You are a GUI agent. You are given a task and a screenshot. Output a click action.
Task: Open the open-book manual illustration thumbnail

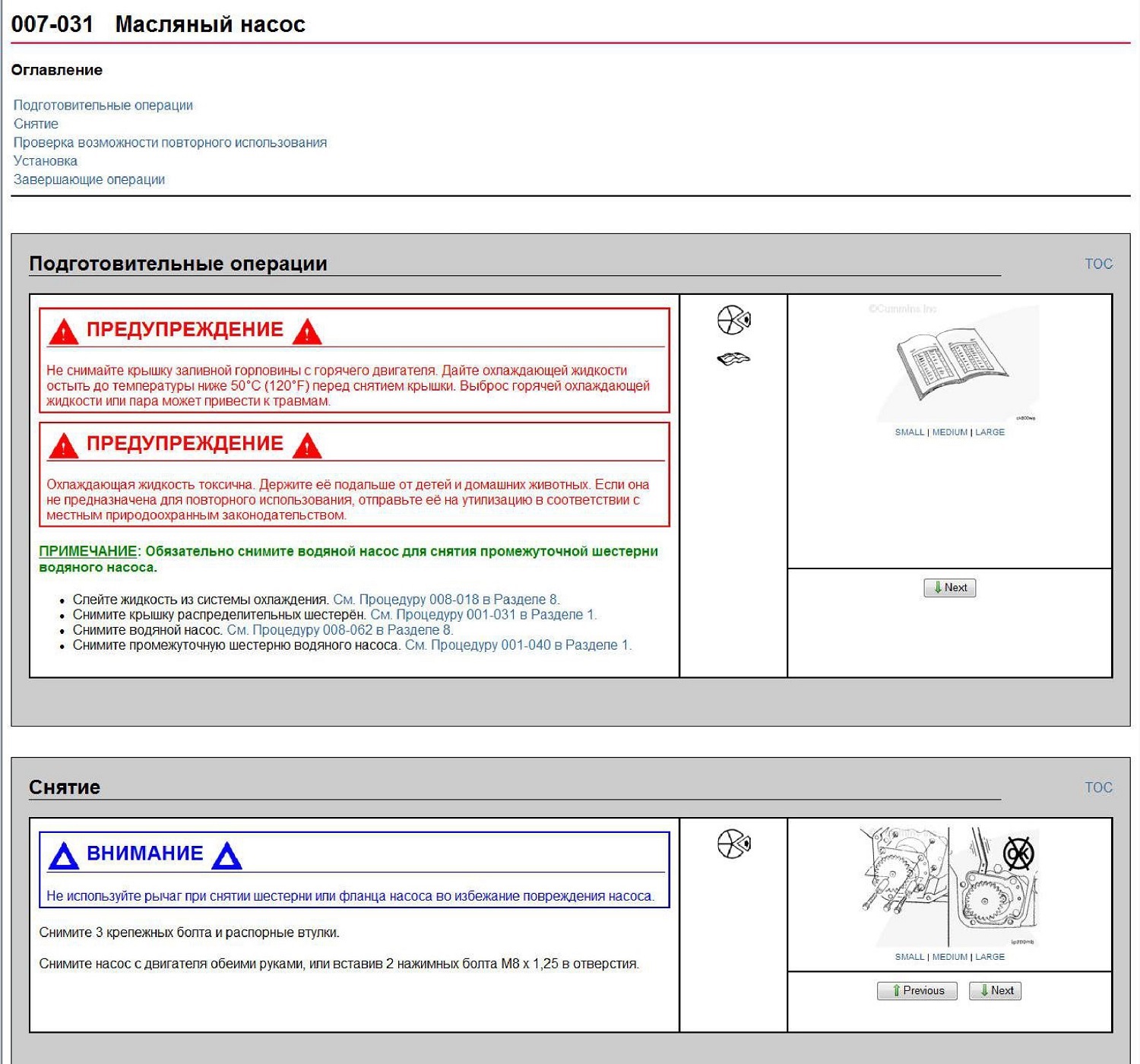click(958, 363)
